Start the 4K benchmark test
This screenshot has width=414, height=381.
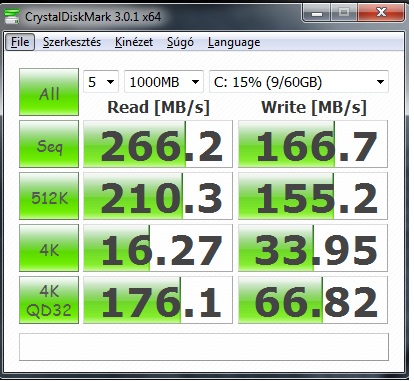coord(49,248)
